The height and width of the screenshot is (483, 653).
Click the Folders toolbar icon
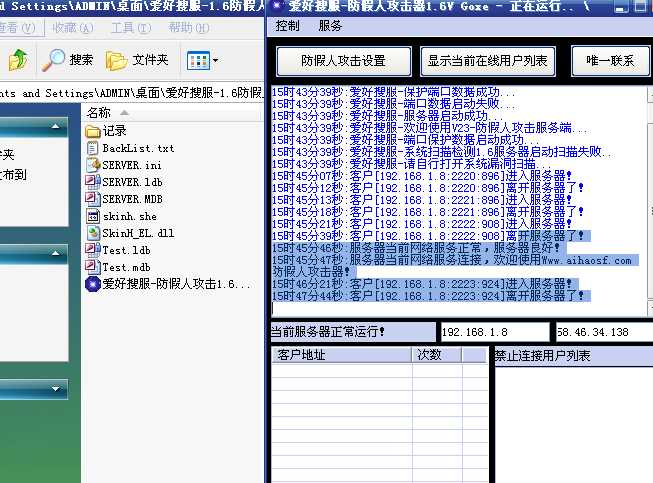click(117, 60)
